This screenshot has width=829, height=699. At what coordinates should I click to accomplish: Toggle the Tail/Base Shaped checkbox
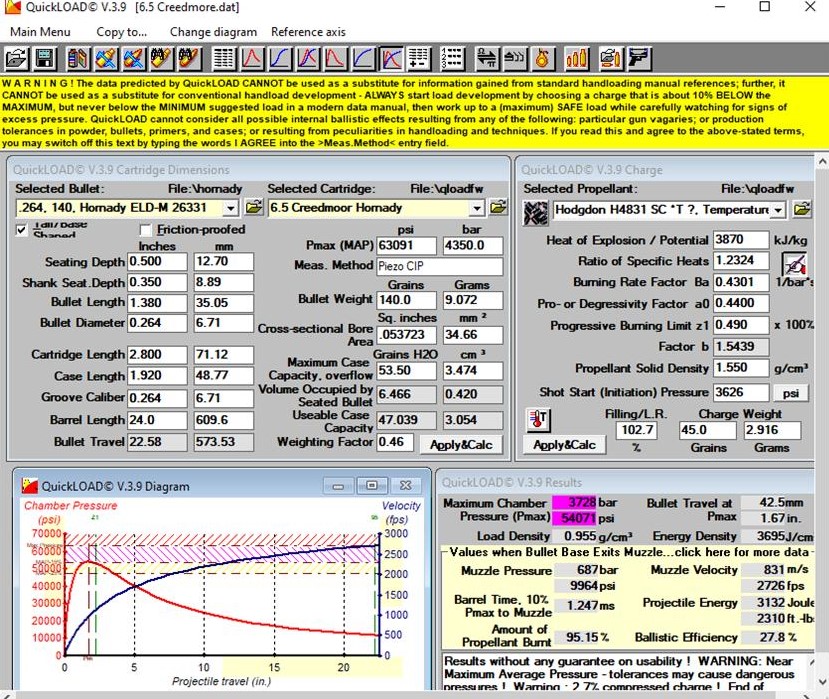[21, 230]
